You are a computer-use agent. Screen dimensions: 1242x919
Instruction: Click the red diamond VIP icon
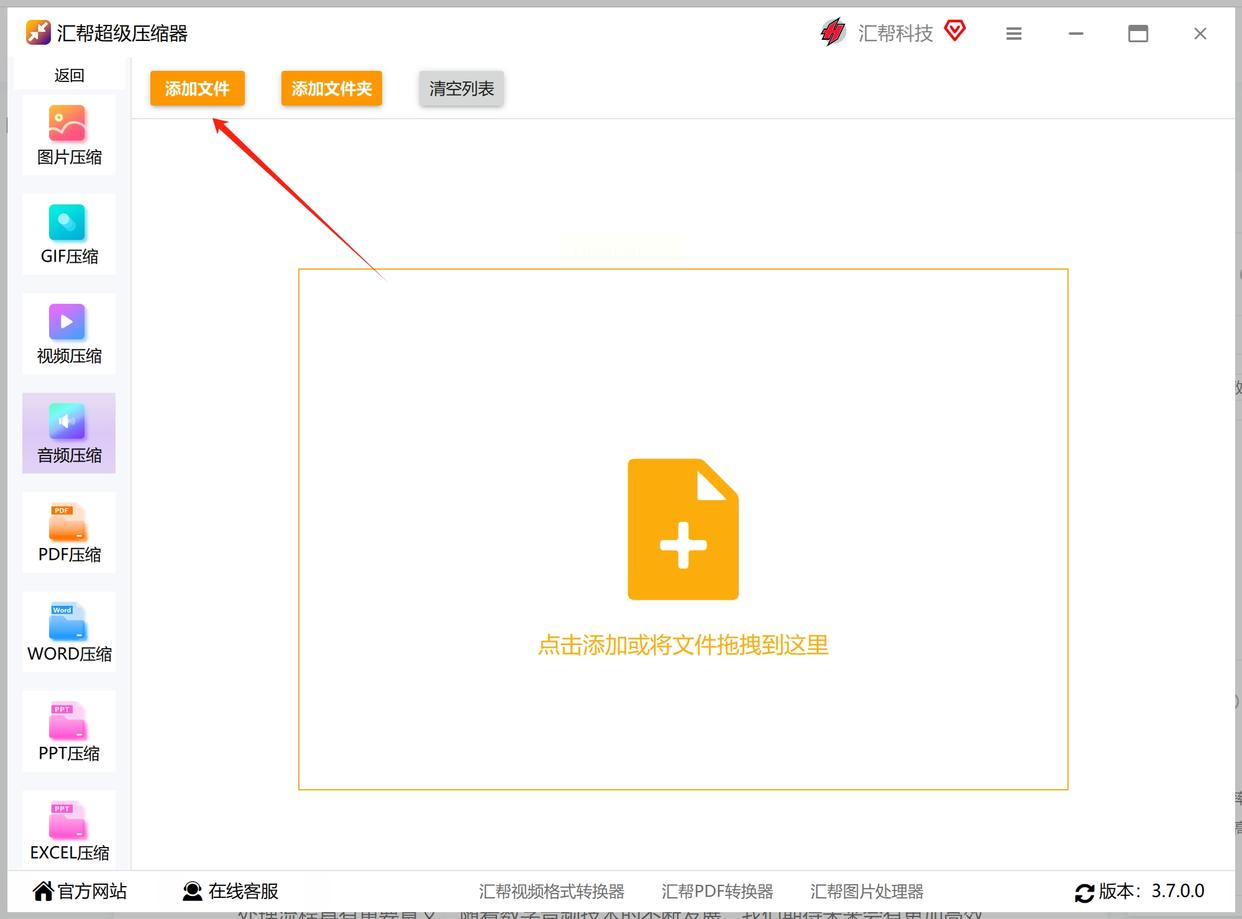(955, 31)
